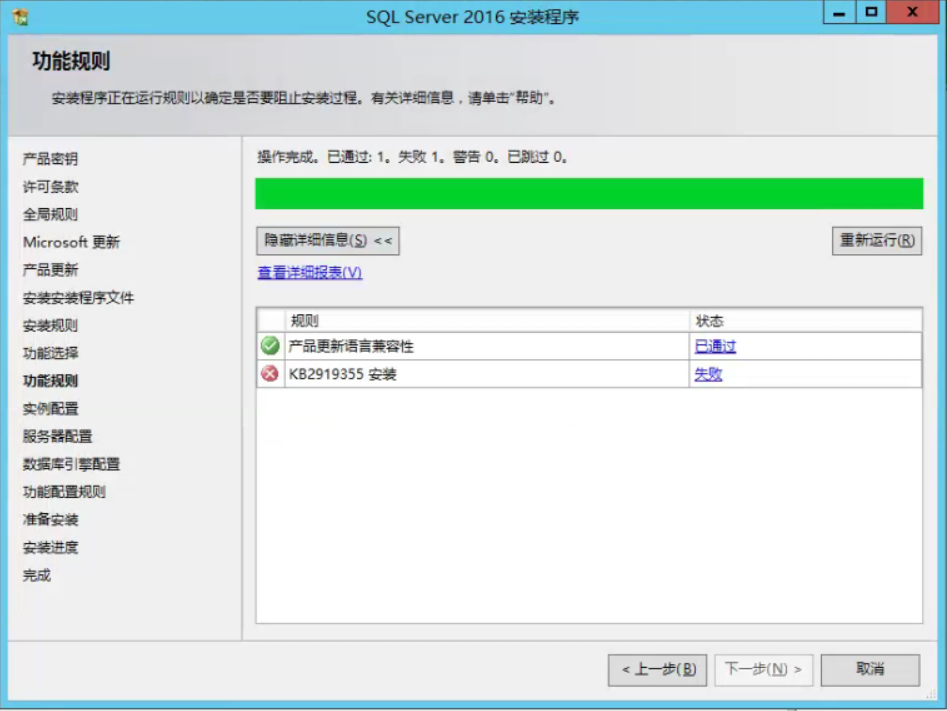Click the 规则 column header
The height and width of the screenshot is (711, 947).
click(487, 321)
